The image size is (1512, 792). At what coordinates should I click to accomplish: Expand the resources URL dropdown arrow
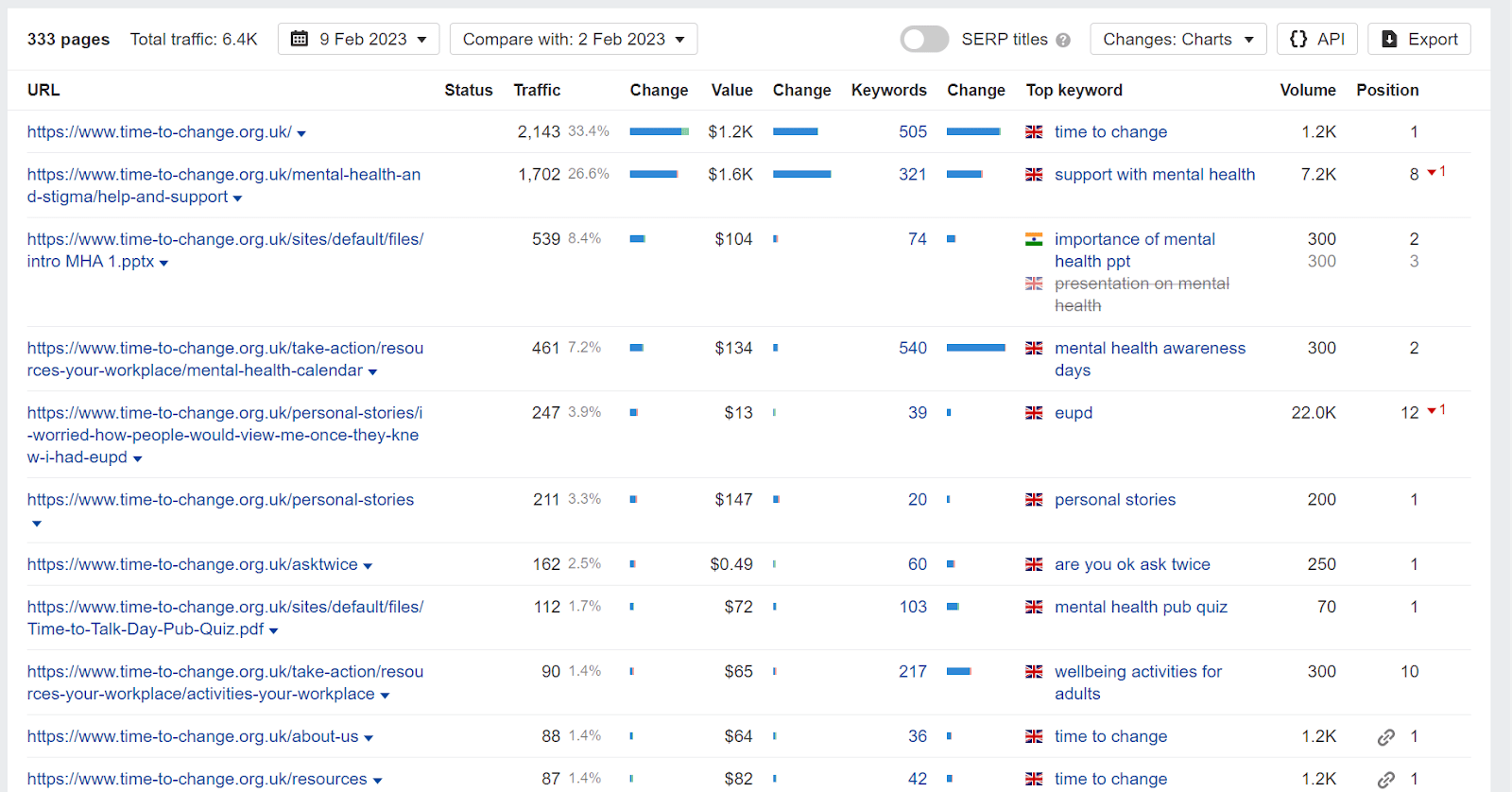377,781
